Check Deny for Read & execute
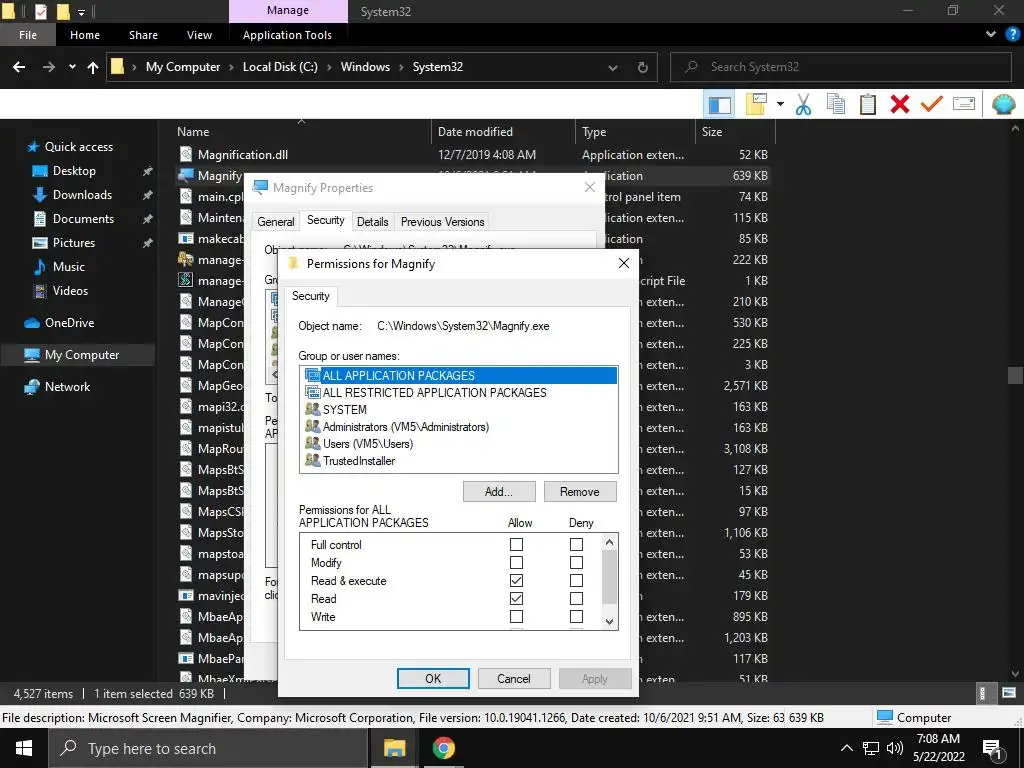Screen dimensions: 1024x768 pos(576,581)
